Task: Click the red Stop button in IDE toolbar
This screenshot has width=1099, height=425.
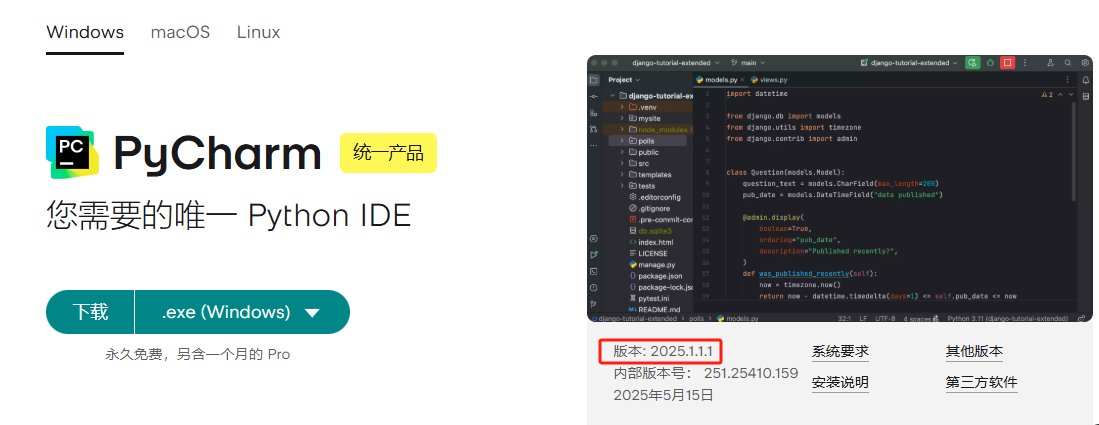Action: [1008, 62]
